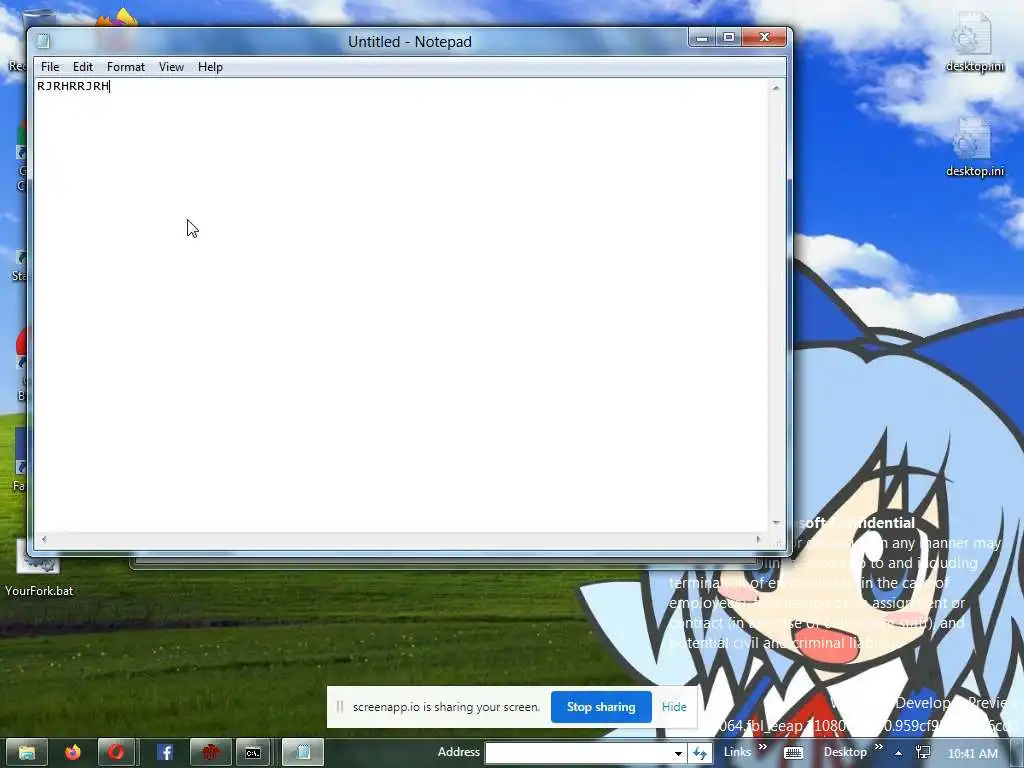The image size is (1024, 768).
Task: Minimize the Notepad window
Action: tap(702, 38)
